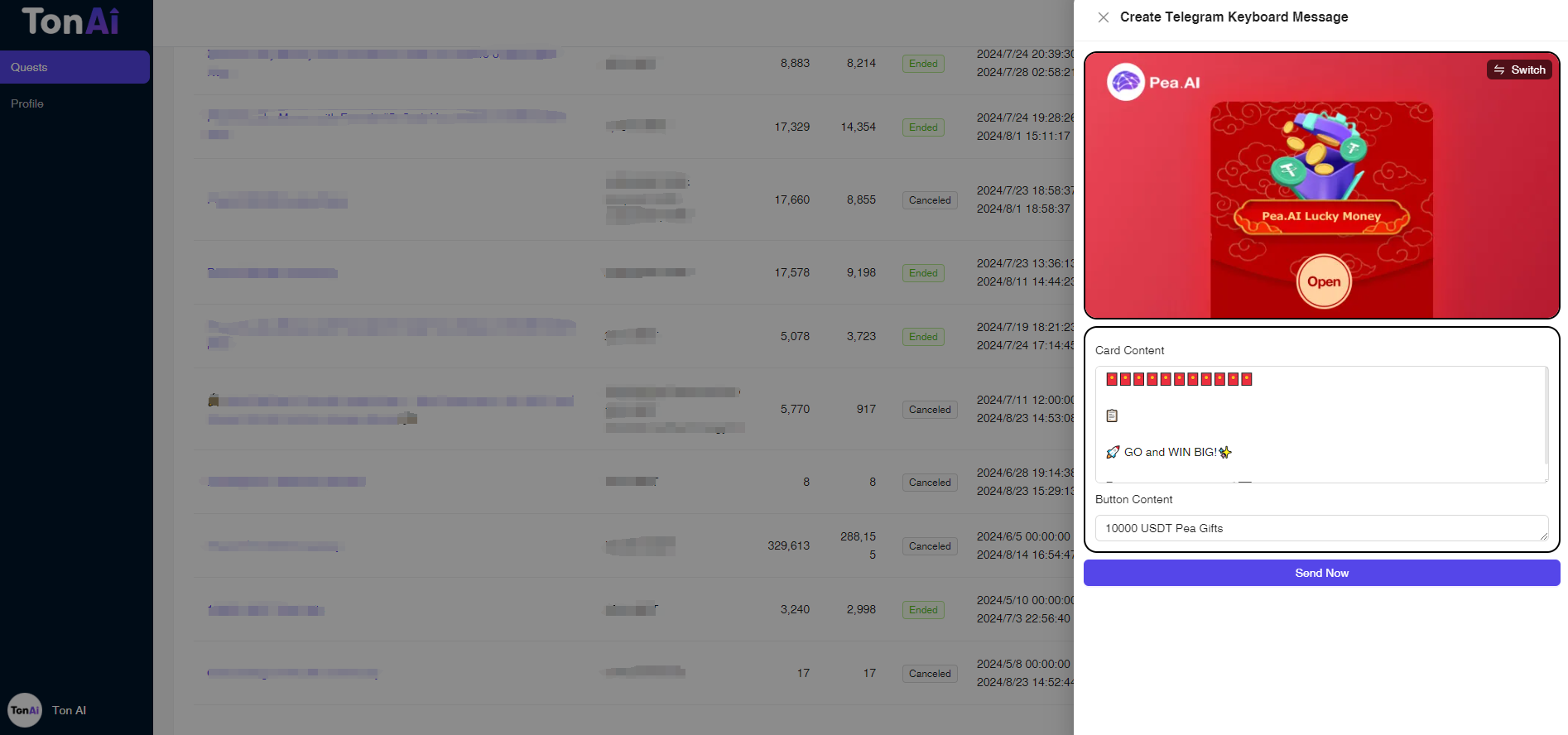Viewport: 1568px width, 735px height.
Task: Click the Ton AI avatar icon
Action: pyautogui.click(x=25, y=710)
